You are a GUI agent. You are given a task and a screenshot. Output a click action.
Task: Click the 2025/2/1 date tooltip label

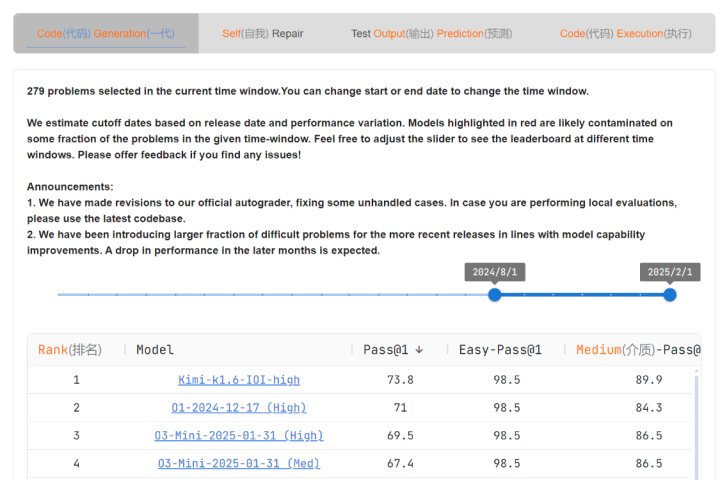(x=669, y=272)
